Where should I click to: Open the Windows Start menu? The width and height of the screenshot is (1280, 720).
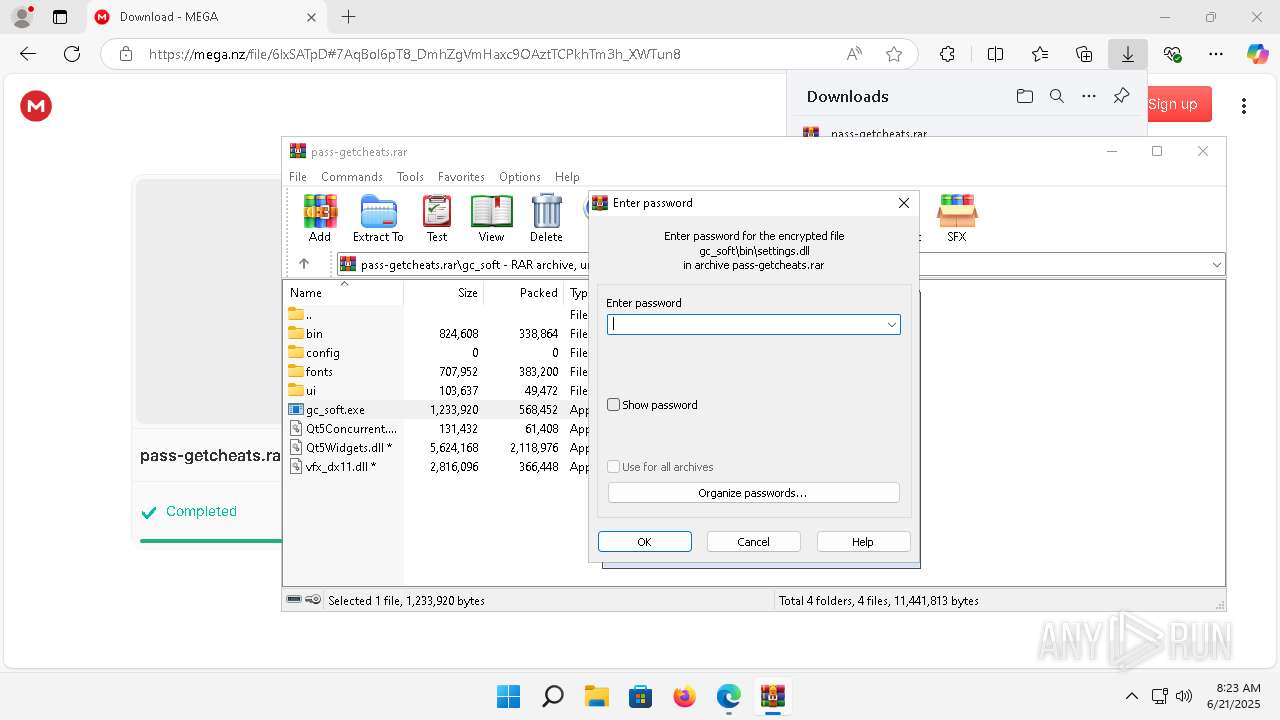(x=508, y=696)
